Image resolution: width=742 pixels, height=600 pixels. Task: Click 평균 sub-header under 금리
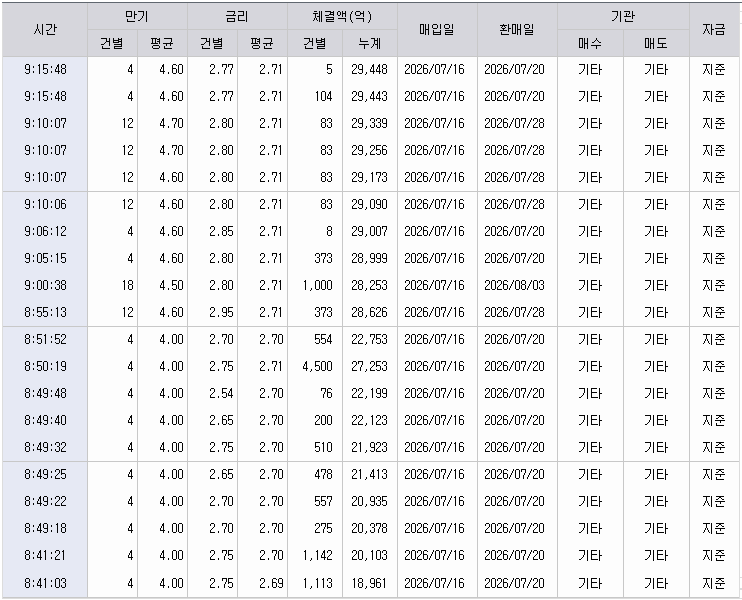point(262,44)
